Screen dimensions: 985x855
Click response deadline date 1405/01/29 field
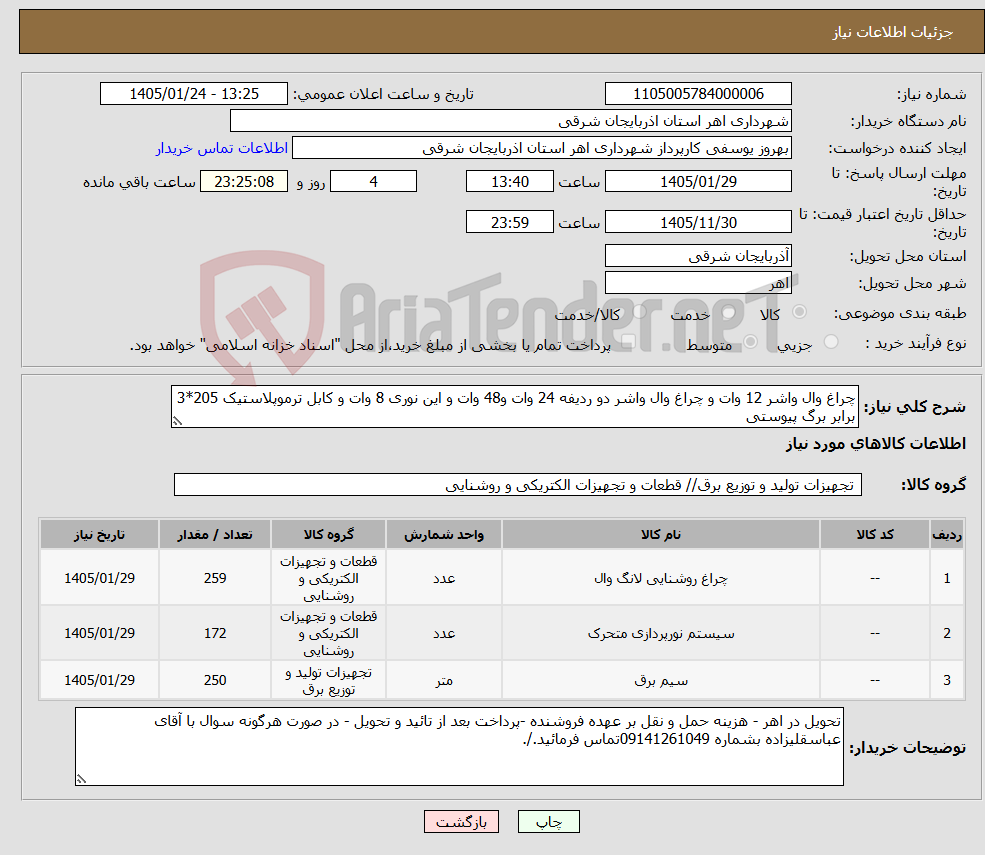pyautogui.click(x=698, y=182)
